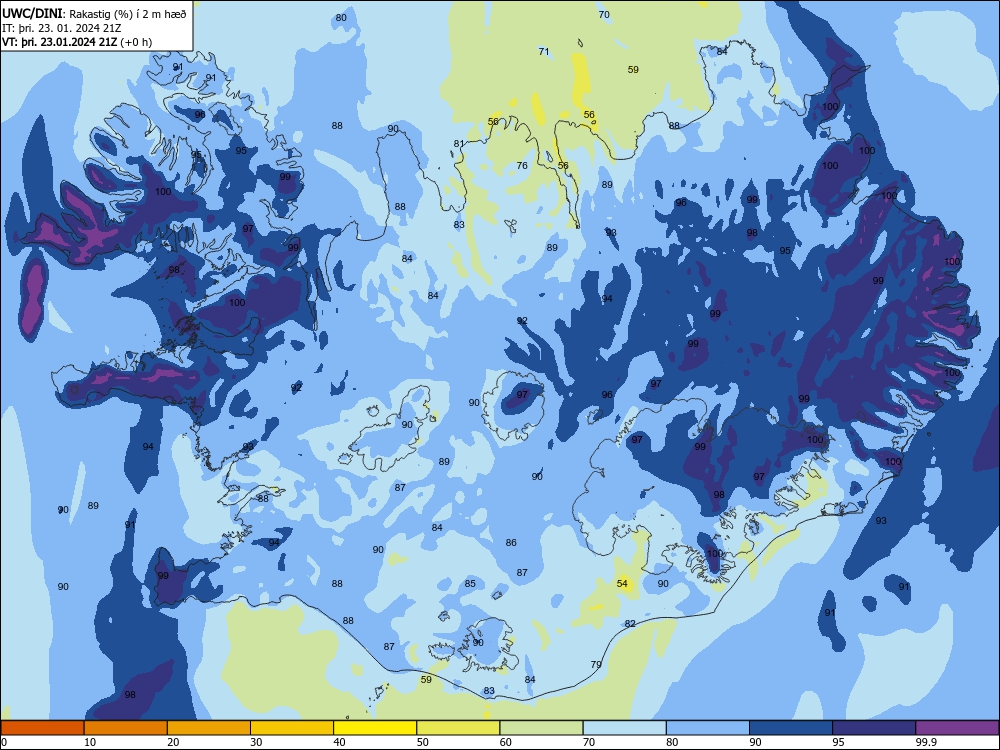Click the '76' humidity value on the map
Viewport: 1000px width, 750px height.
[522, 166]
